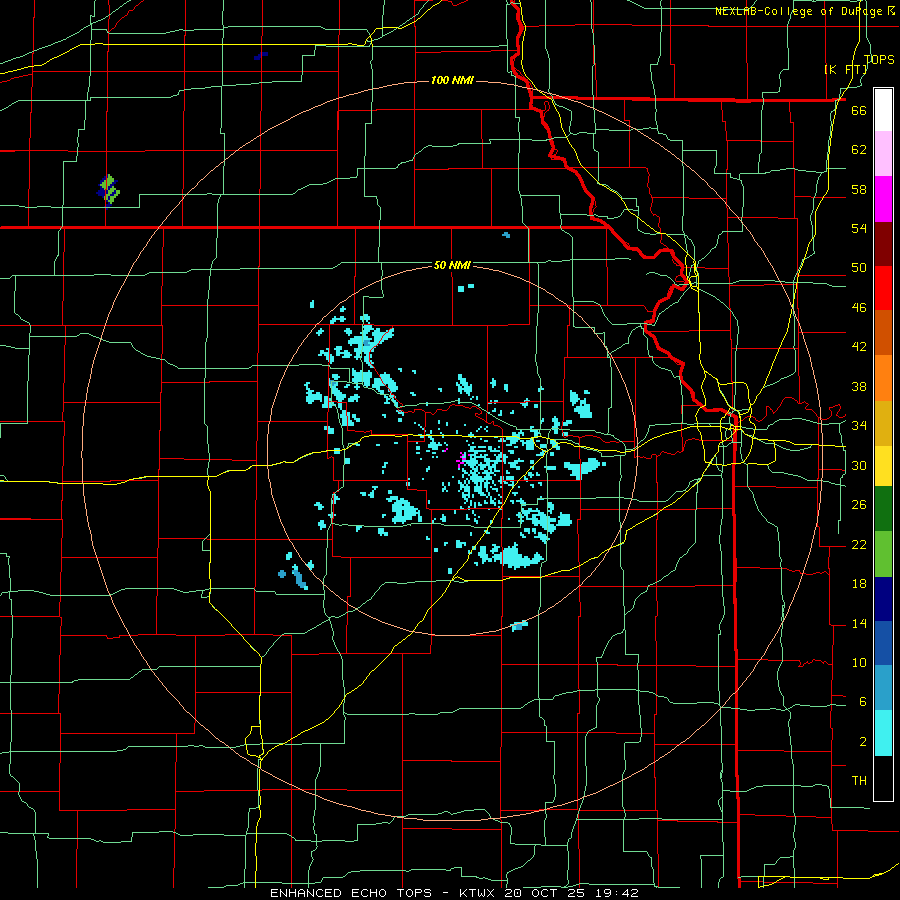The height and width of the screenshot is (900, 900).
Task: Select the dark green legend swatch
Action: (x=883, y=509)
